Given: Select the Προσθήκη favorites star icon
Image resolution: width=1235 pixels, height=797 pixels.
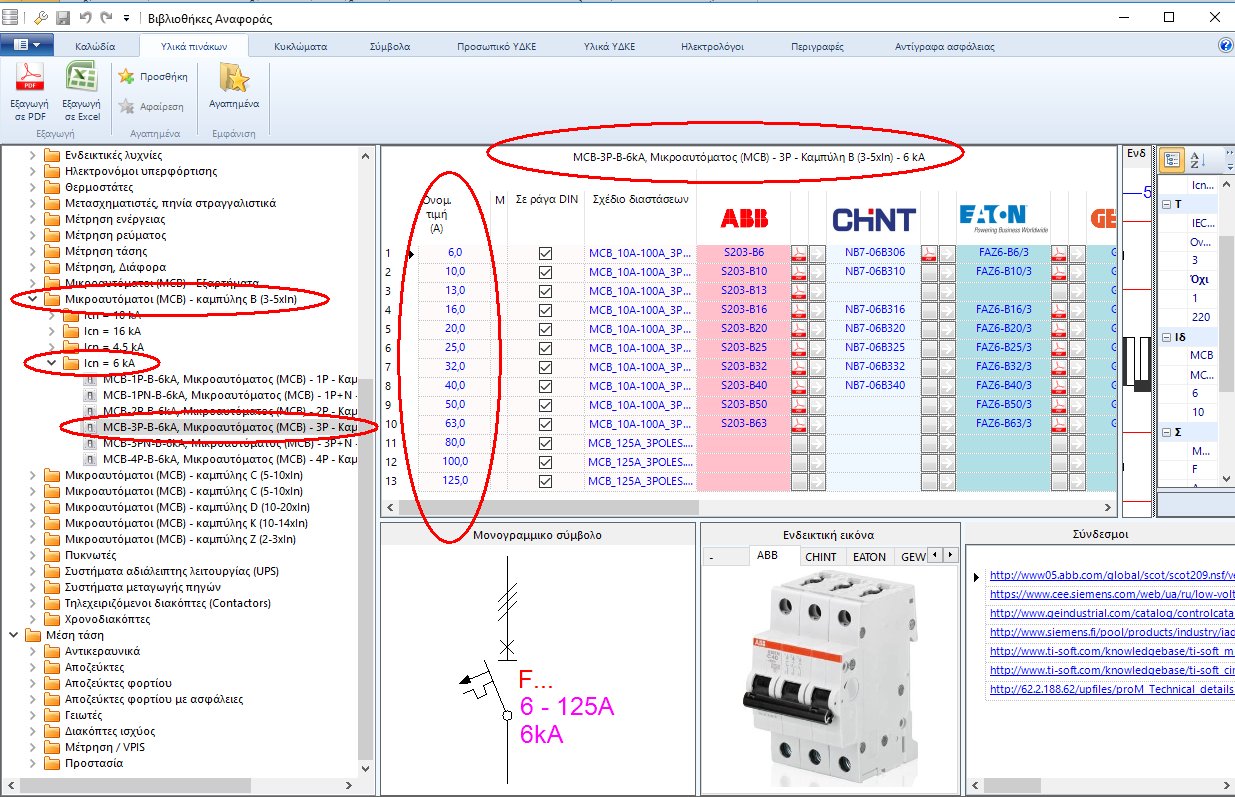Looking at the screenshot, I should (x=128, y=75).
